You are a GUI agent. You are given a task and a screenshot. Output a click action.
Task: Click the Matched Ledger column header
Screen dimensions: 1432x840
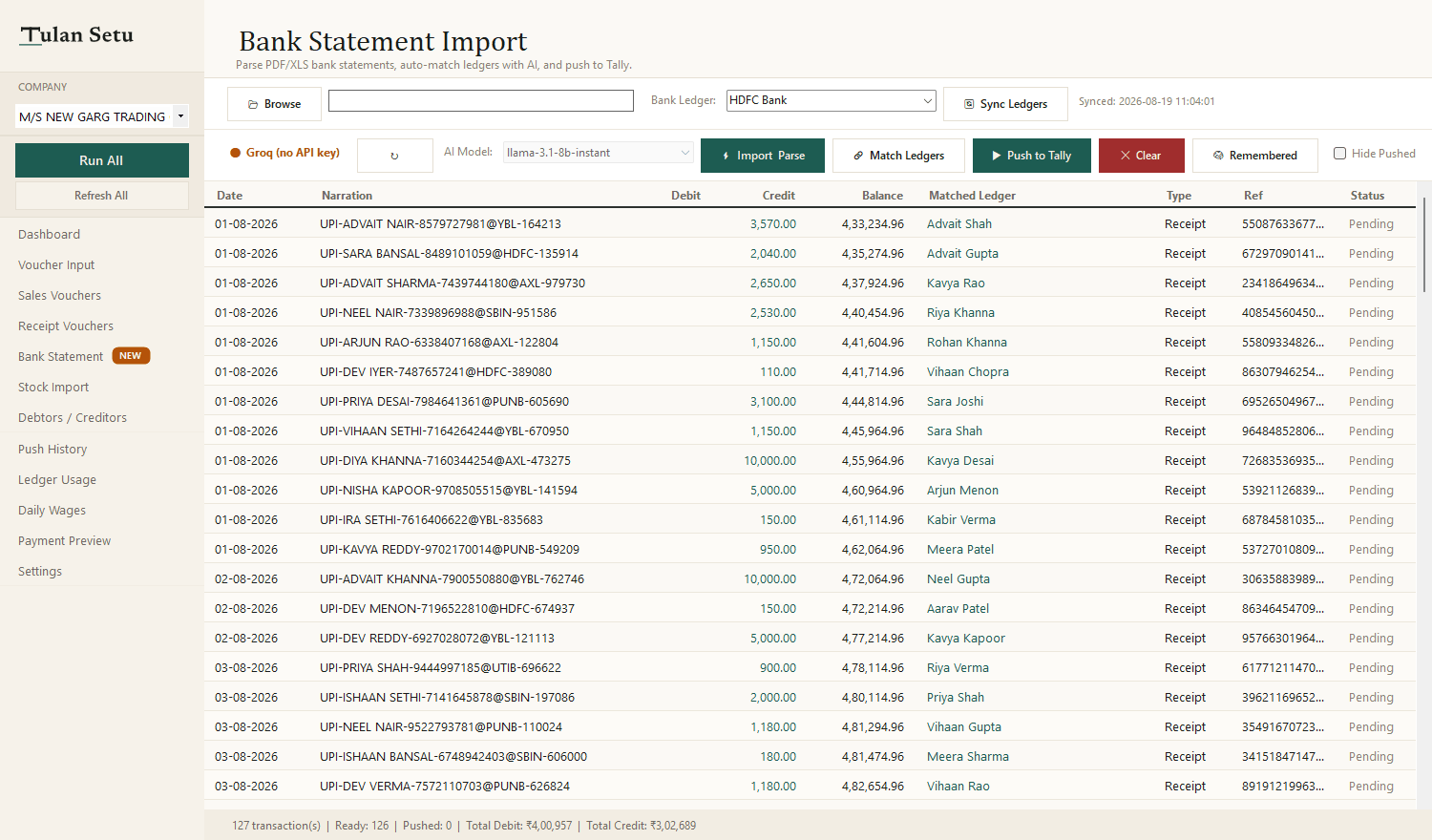coord(972,196)
